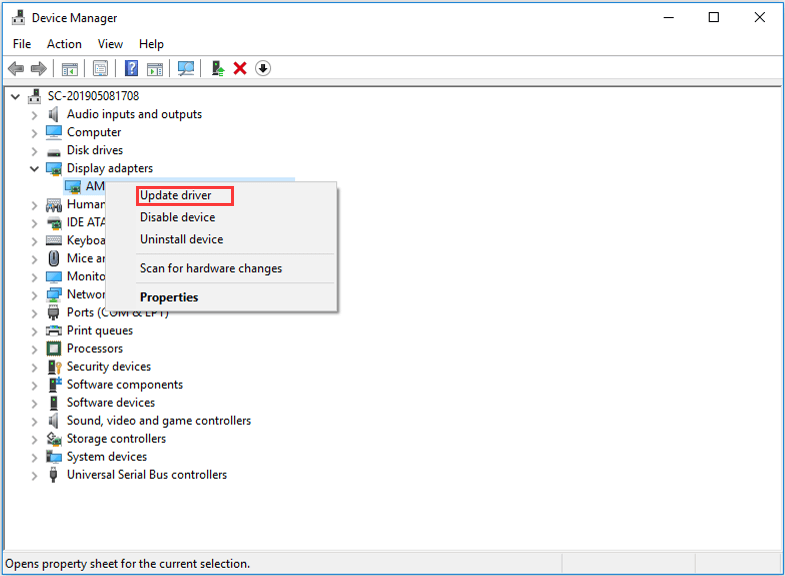Click the Universal Serial Bus controllers icon
Screen dimensions: 785x576
[54, 474]
